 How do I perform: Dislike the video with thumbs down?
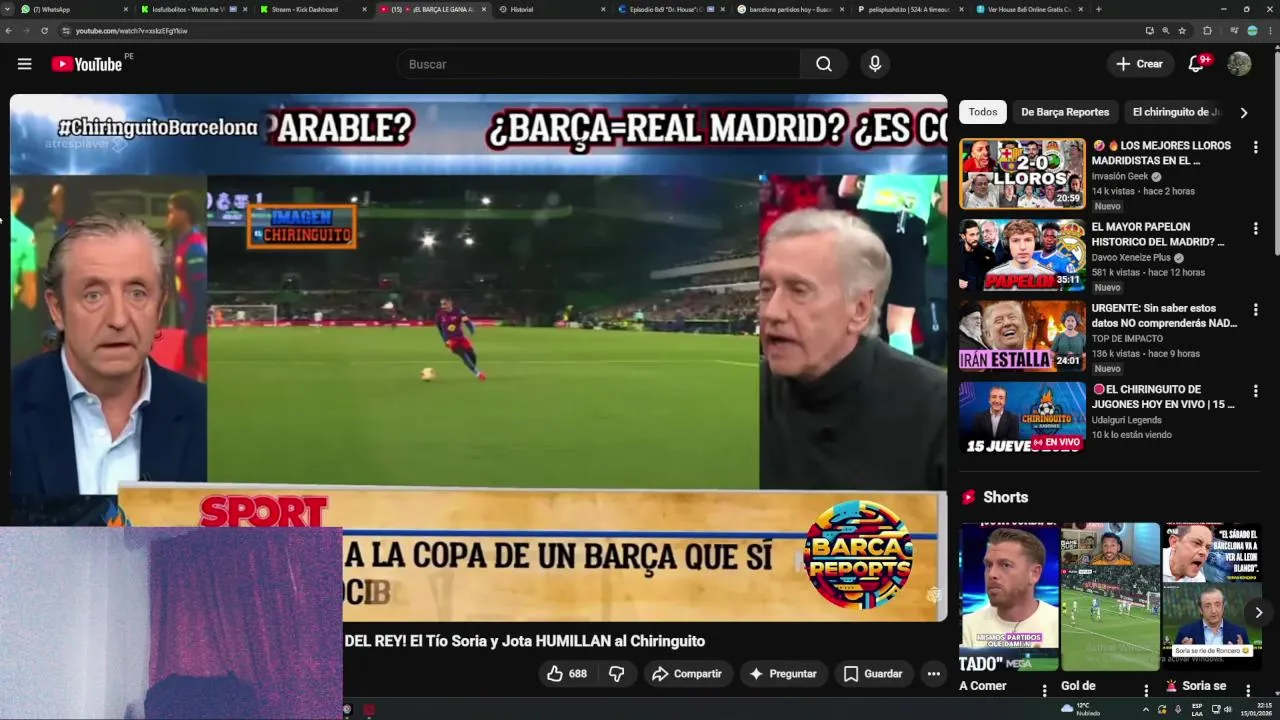click(617, 674)
